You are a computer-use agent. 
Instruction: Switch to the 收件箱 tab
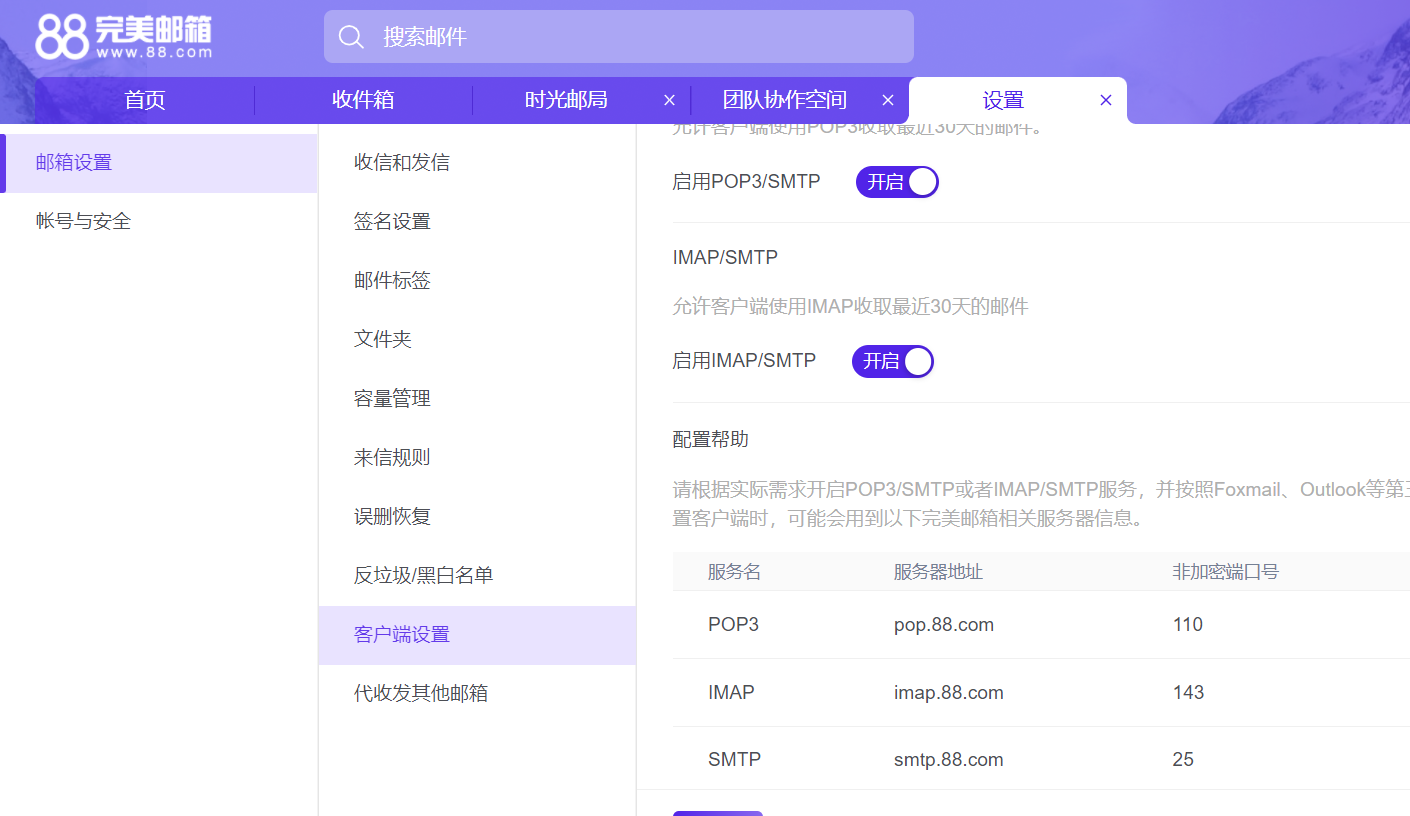pos(363,100)
